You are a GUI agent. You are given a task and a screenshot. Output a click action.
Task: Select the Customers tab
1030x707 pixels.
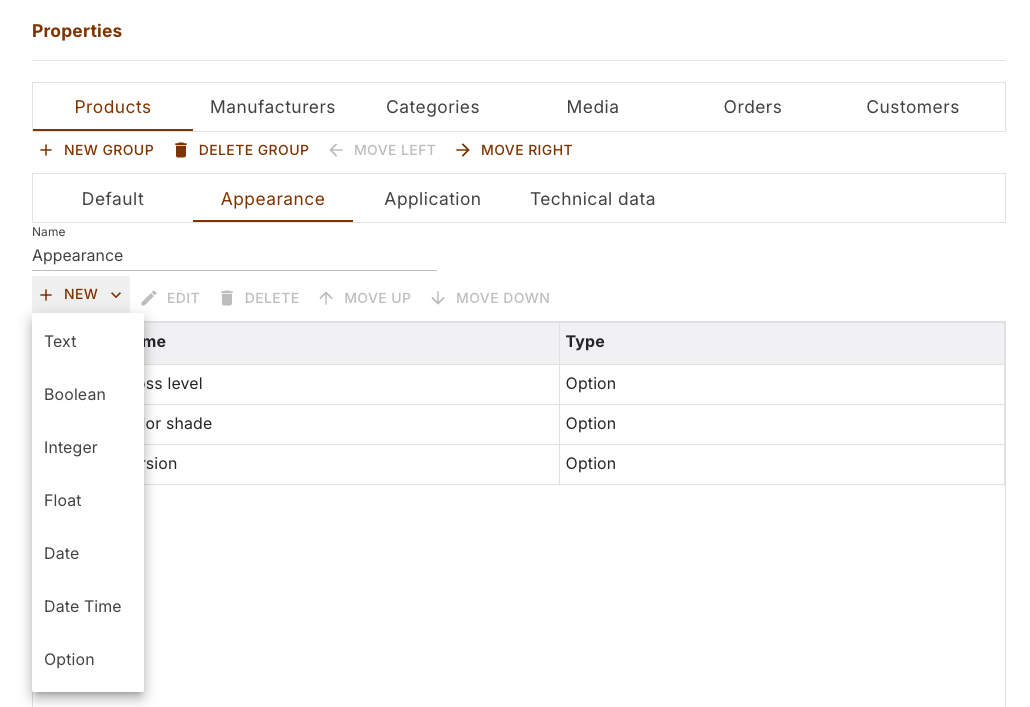coord(912,107)
